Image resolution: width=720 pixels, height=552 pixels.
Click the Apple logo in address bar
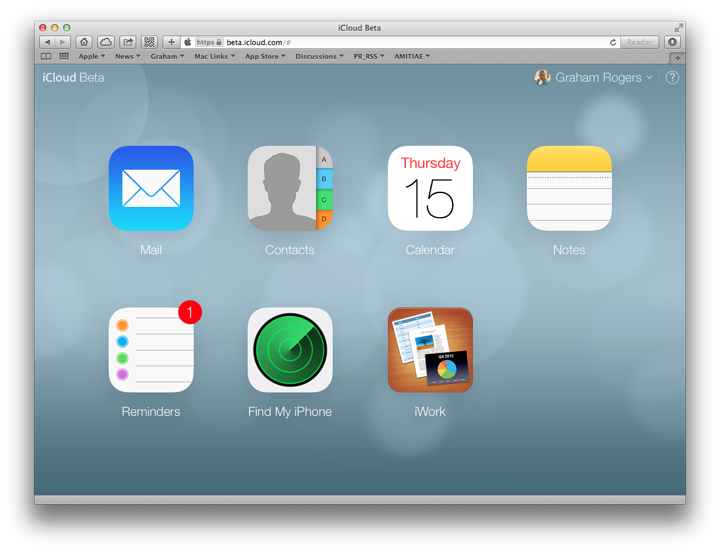point(188,42)
